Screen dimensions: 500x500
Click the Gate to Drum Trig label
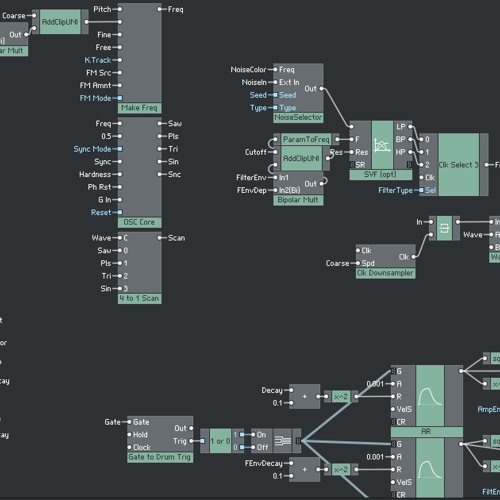160,457
